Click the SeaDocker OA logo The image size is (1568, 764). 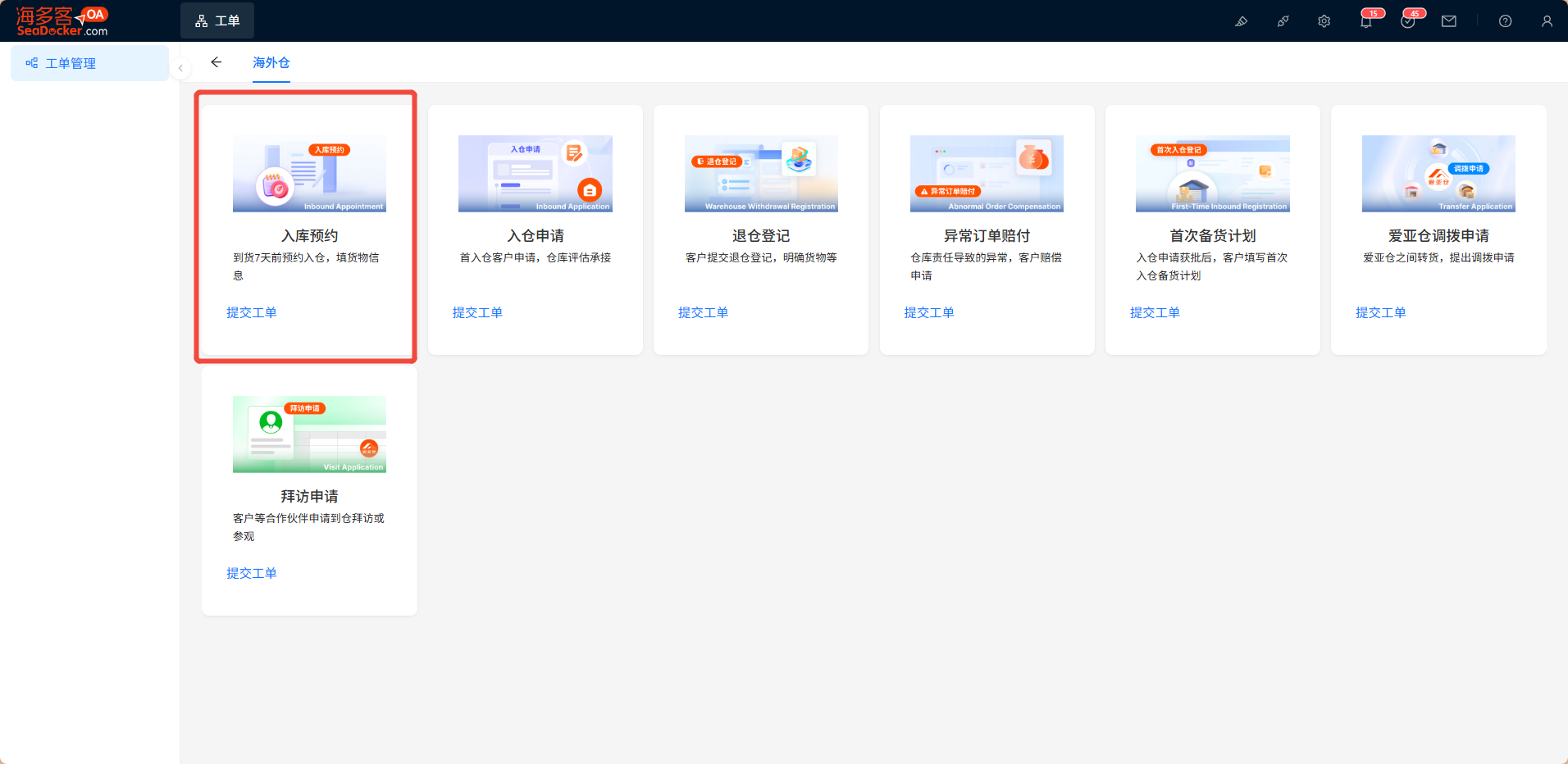62,21
